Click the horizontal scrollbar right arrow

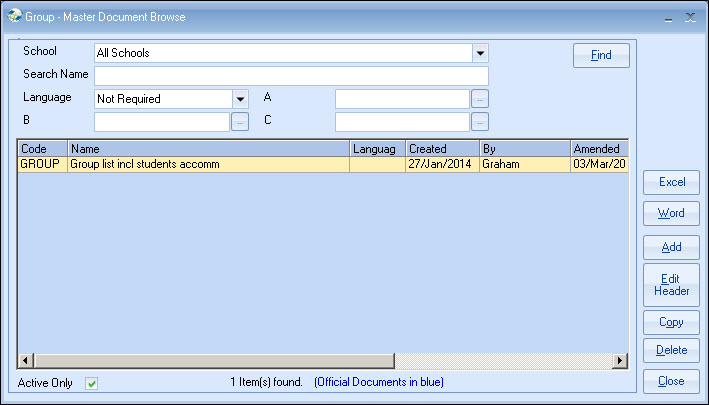pos(620,360)
